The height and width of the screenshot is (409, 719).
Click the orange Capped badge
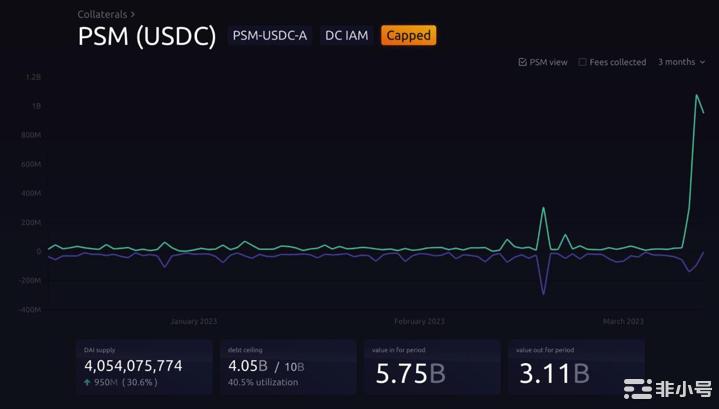(409, 35)
